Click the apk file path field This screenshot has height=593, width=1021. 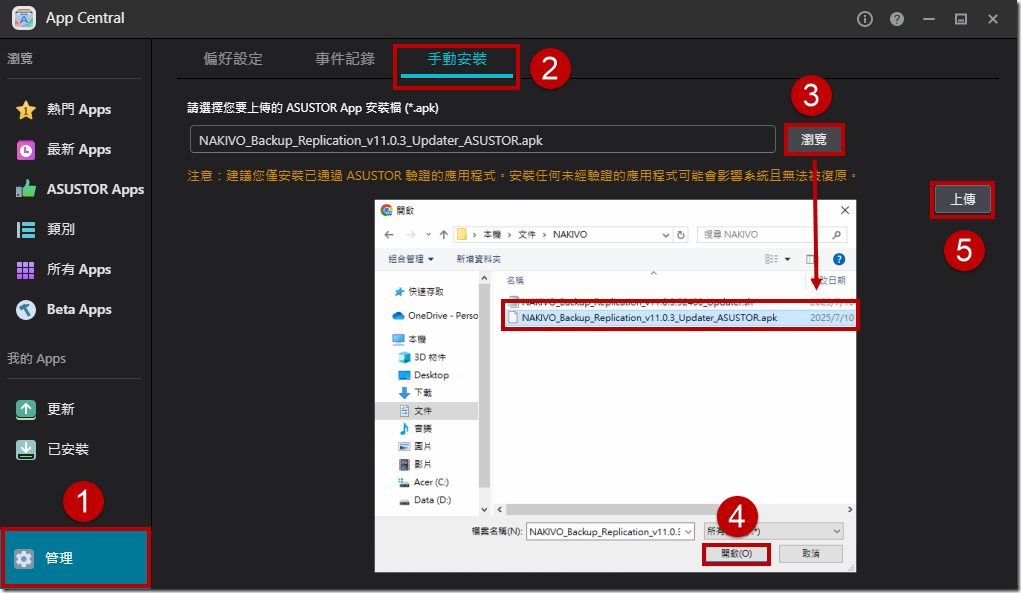coord(483,140)
